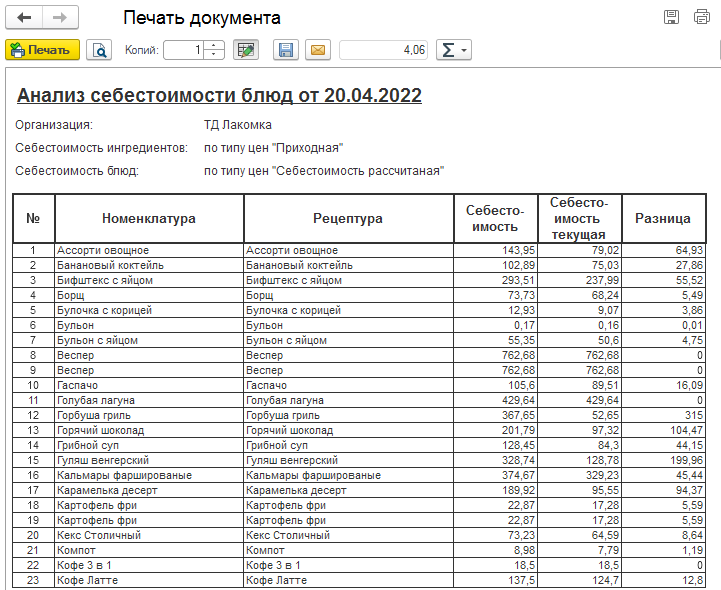The width and height of the screenshot is (721, 590).
Task: Select the Номенклатура column header
Action: 149,218
